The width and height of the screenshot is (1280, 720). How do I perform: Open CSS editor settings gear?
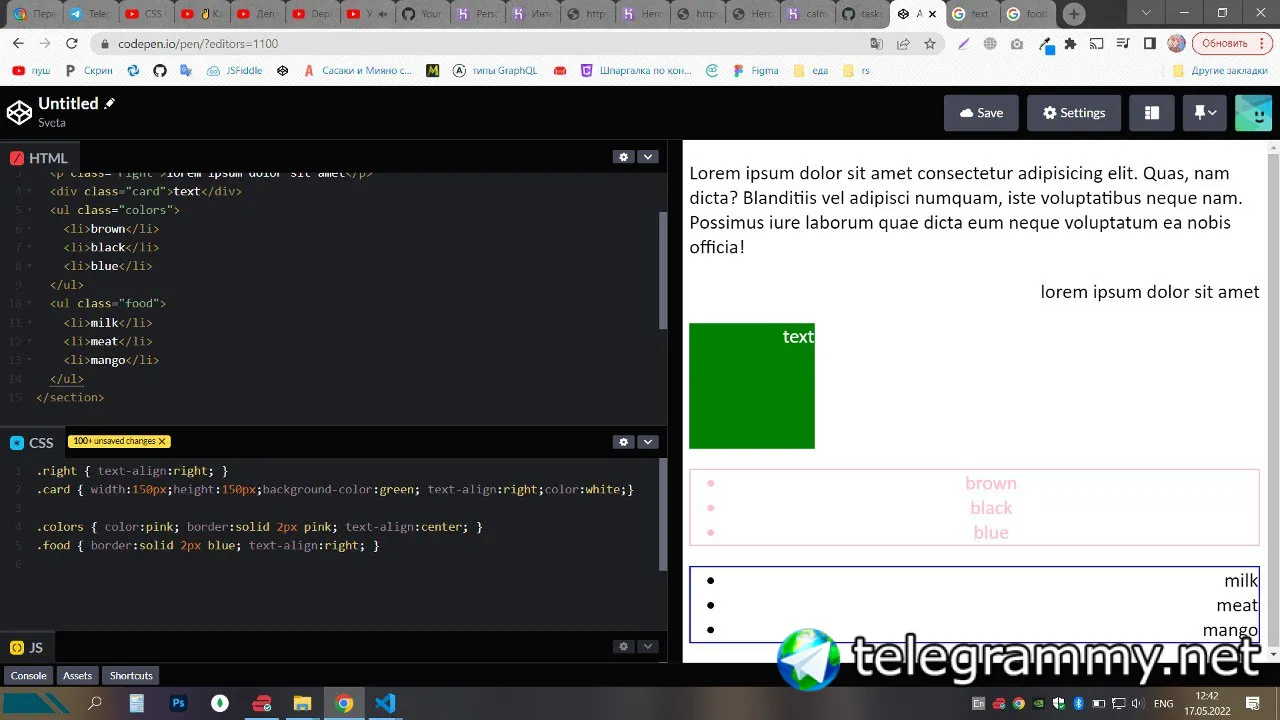tap(624, 442)
